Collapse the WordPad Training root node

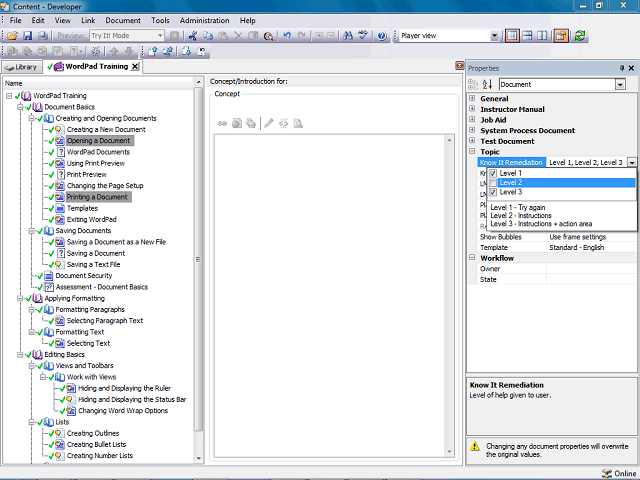9,96
